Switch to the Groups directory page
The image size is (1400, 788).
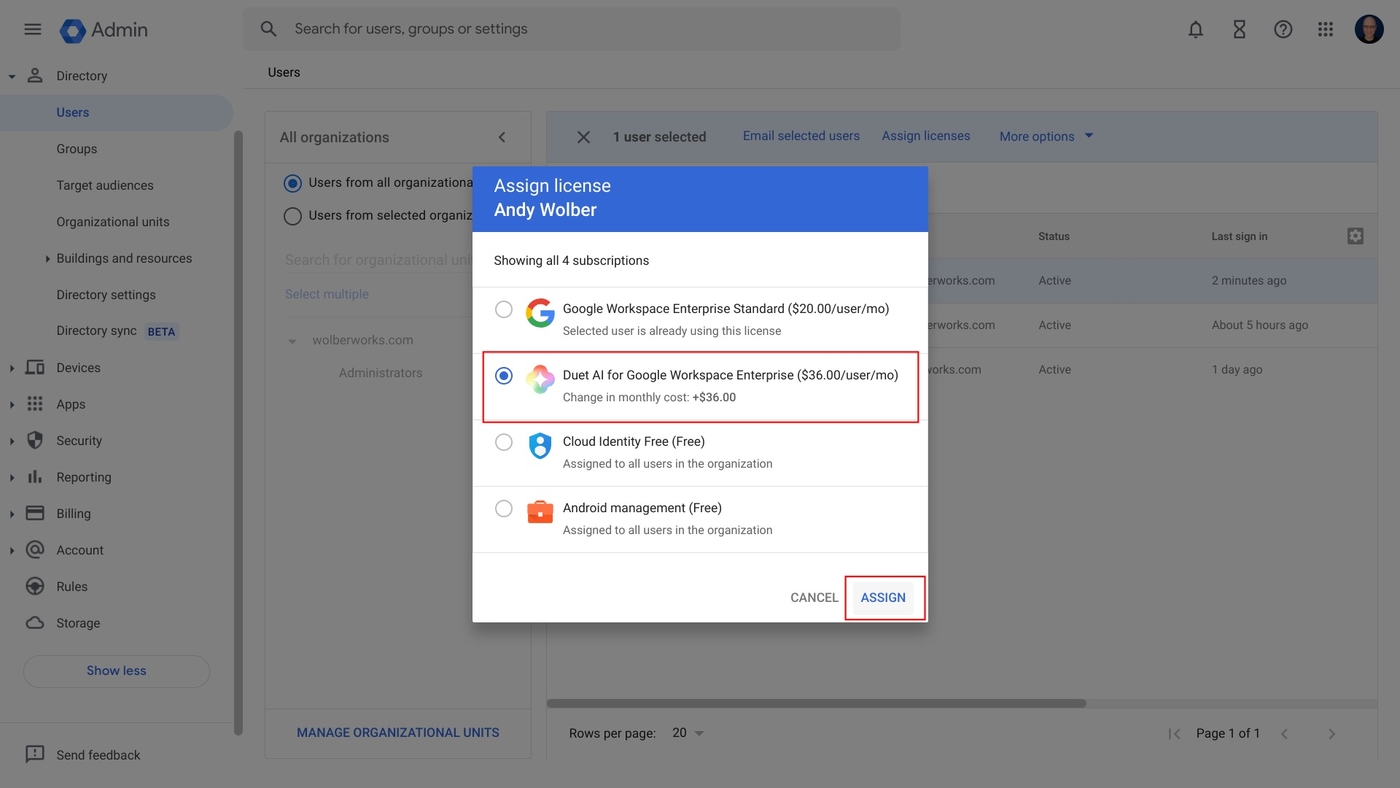click(x=76, y=148)
